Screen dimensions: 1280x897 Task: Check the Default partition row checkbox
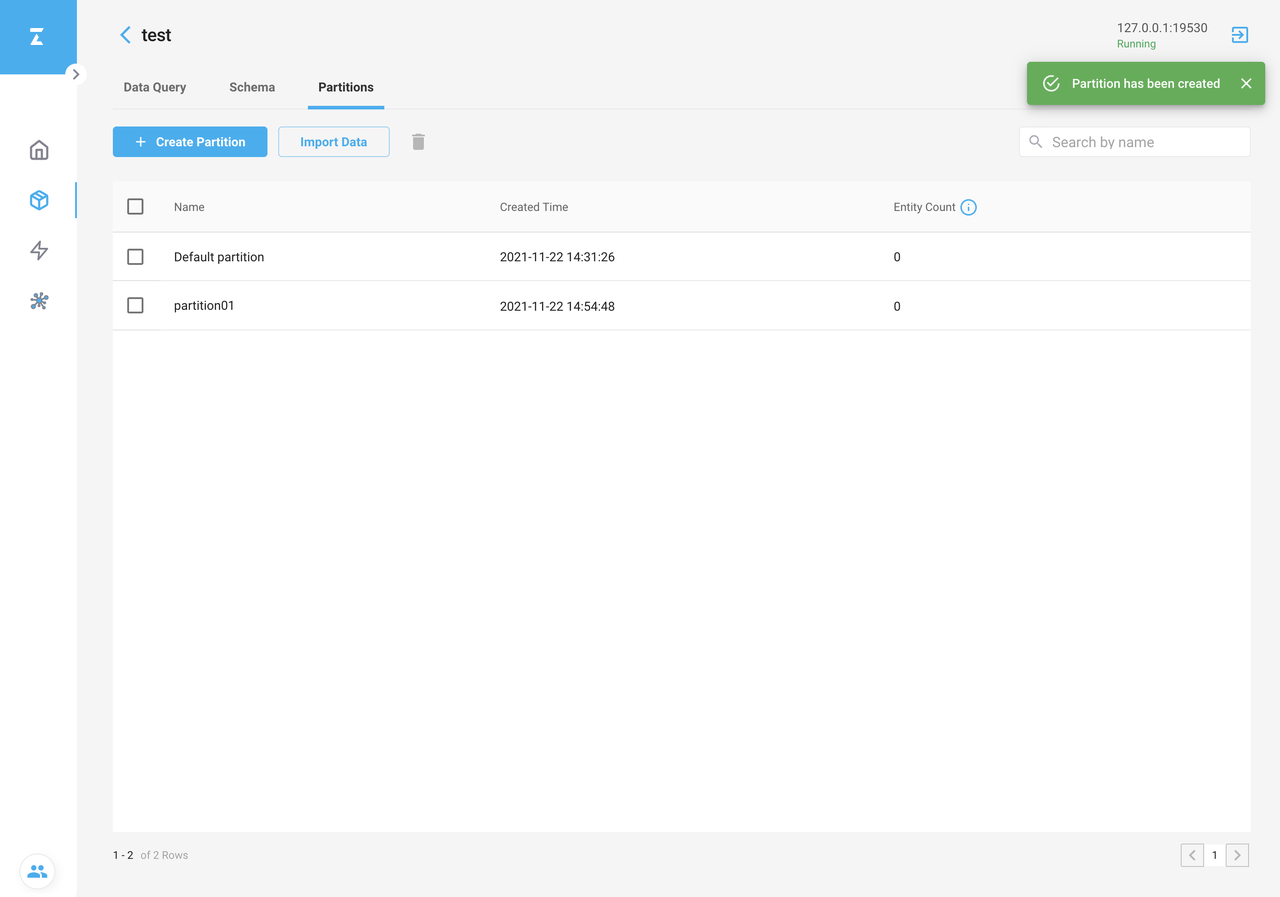tap(135, 257)
